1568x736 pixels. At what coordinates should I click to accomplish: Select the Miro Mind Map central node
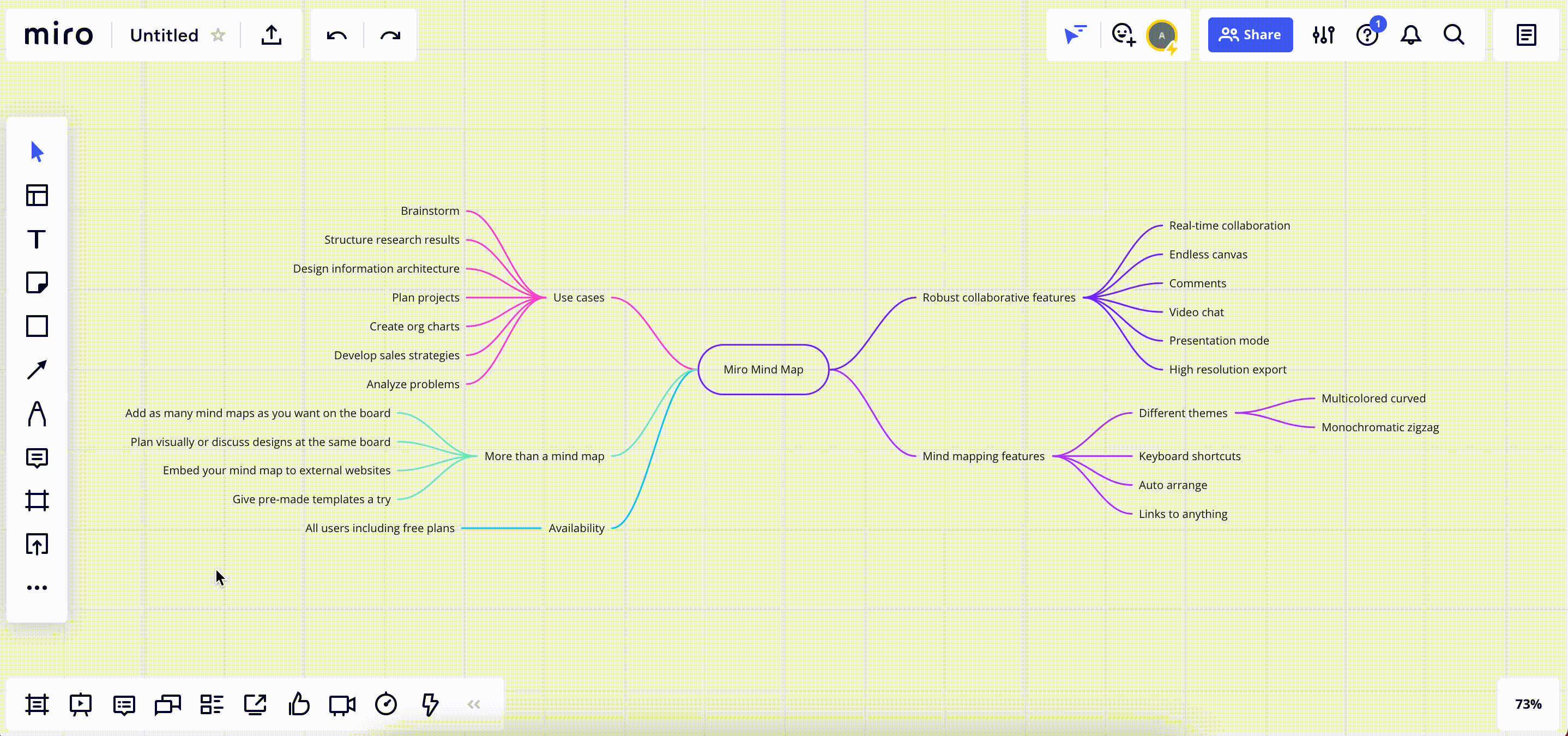(763, 370)
